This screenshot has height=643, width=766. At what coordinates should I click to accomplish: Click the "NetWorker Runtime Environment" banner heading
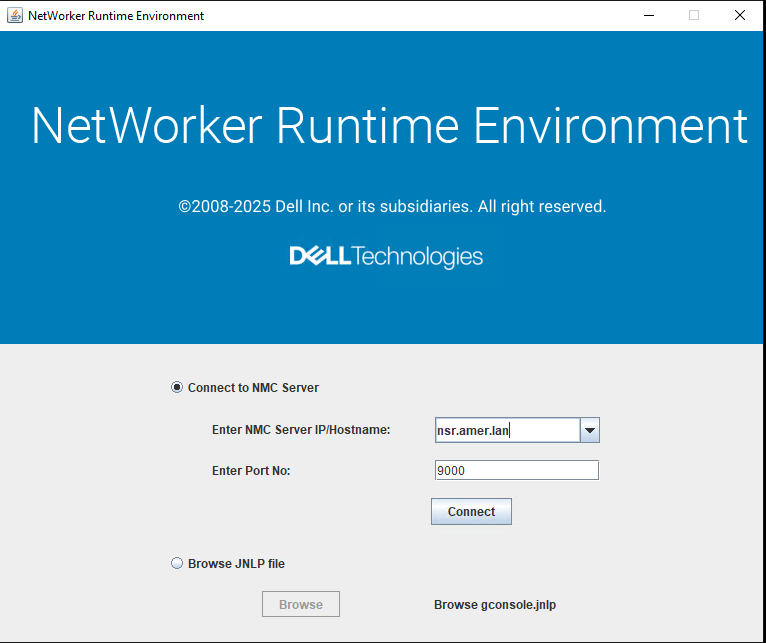pyautogui.click(x=389, y=126)
